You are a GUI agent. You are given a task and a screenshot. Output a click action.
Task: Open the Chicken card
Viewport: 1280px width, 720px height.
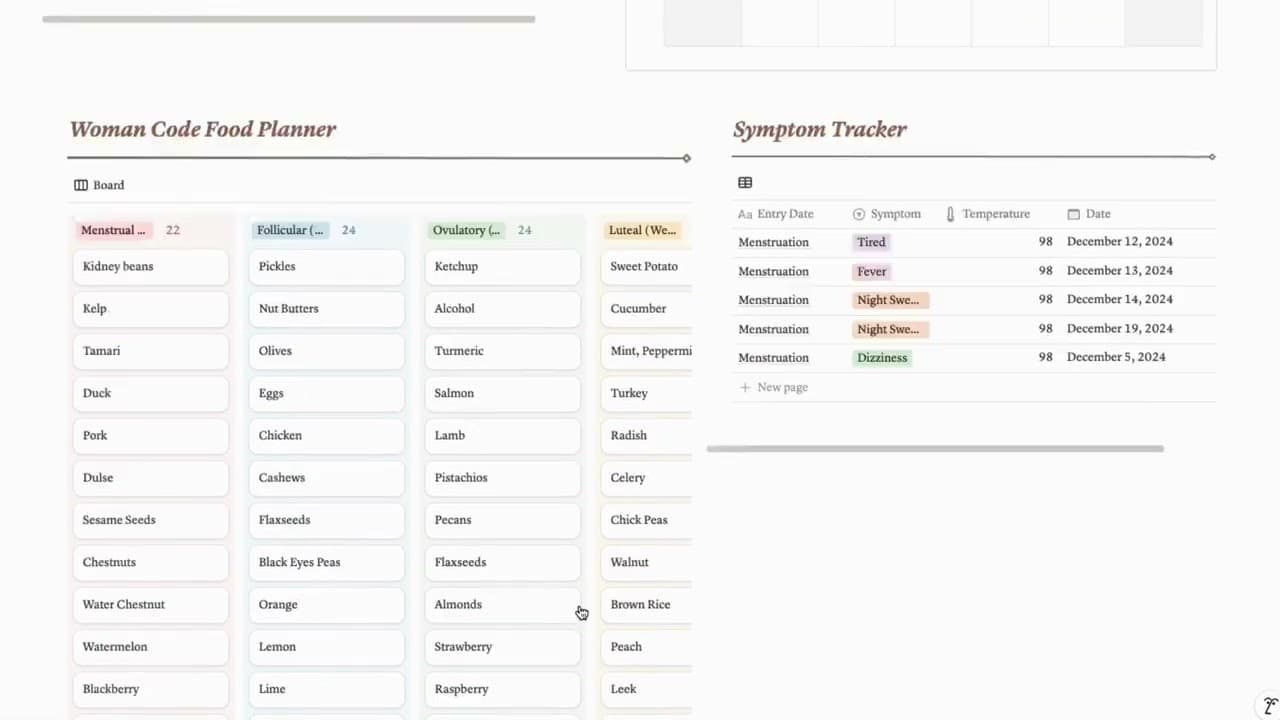pos(327,435)
